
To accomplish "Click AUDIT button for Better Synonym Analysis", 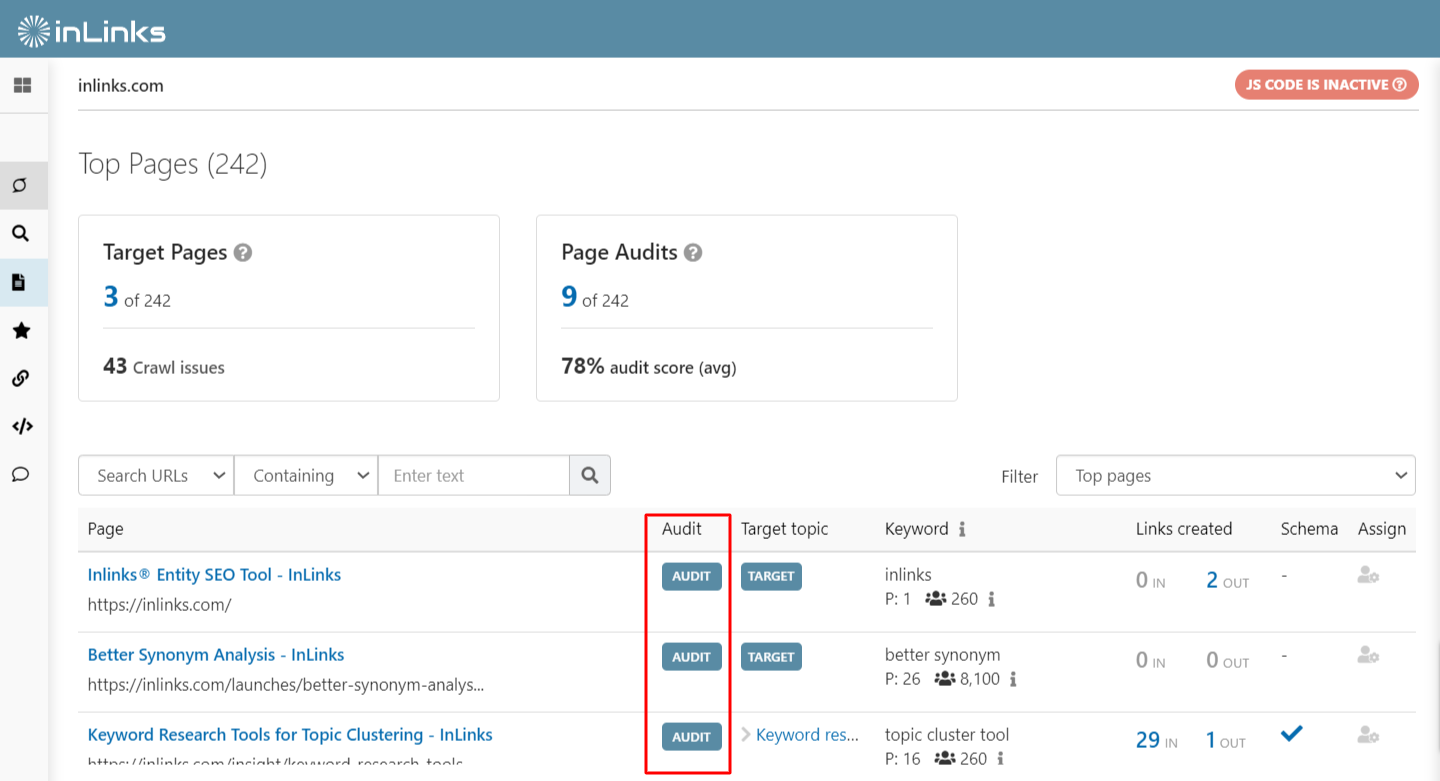I will 691,657.
